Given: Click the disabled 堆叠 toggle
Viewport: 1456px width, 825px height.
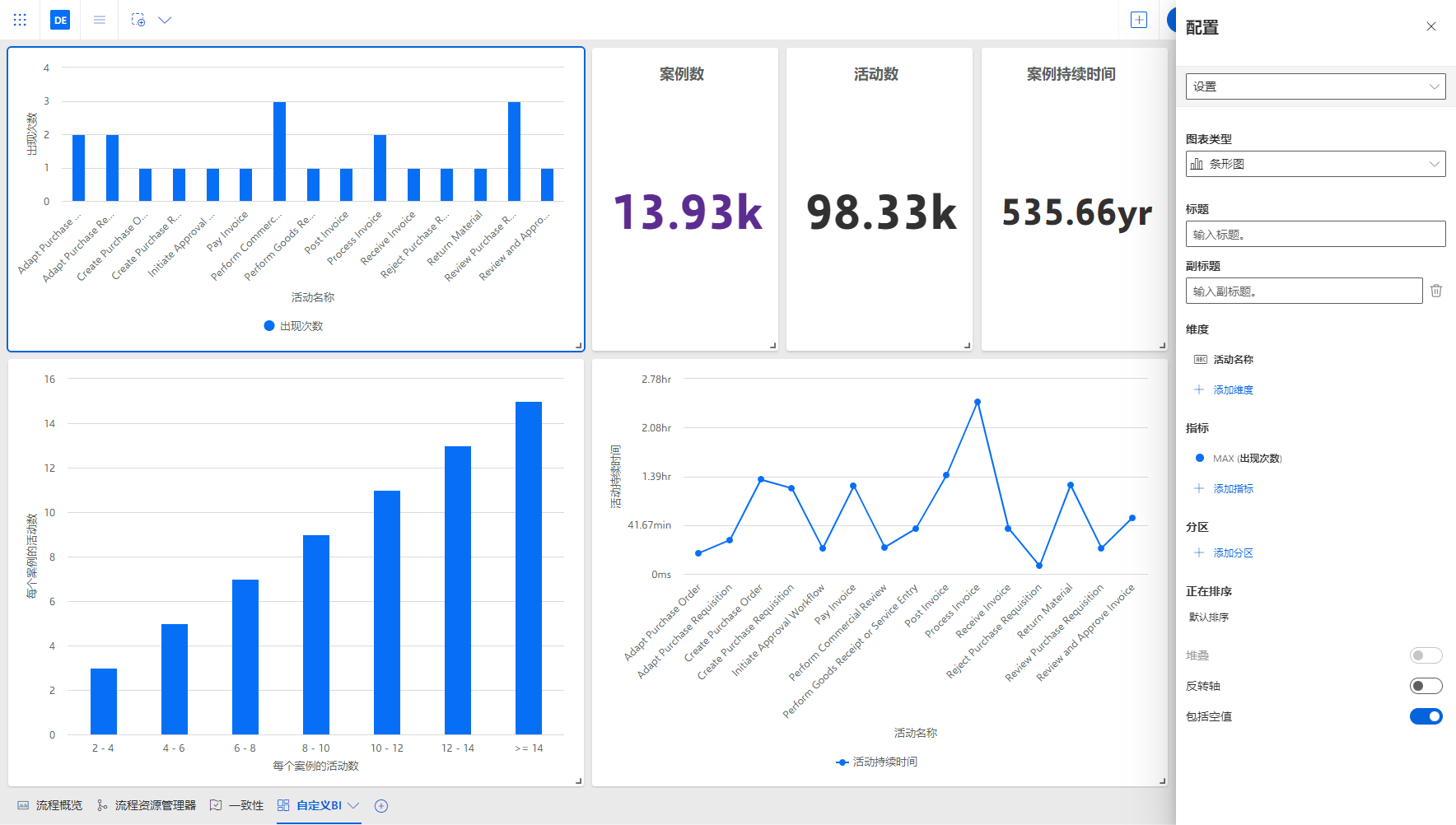Looking at the screenshot, I should (1426, 655).
